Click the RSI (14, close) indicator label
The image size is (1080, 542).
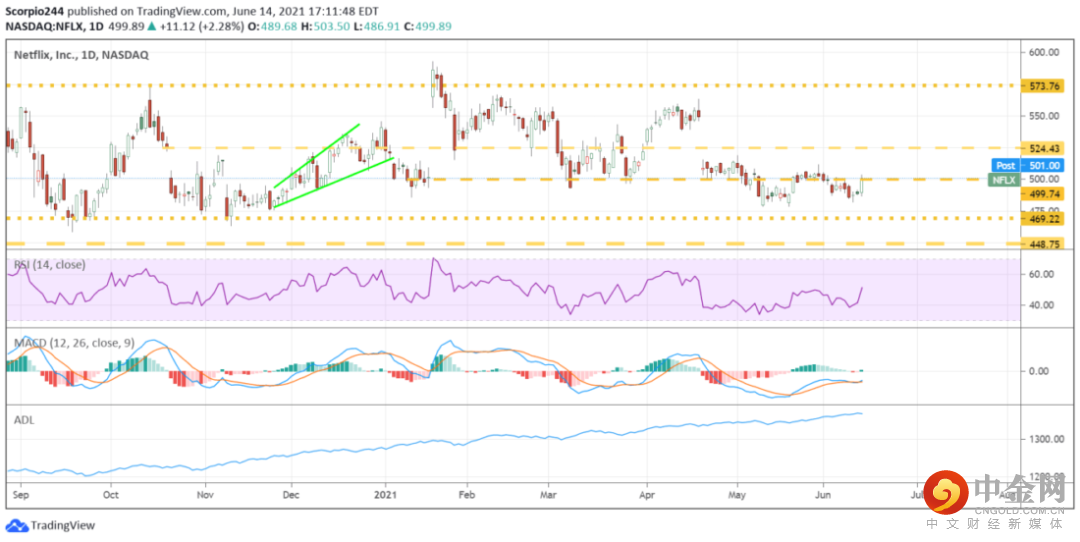48,264
